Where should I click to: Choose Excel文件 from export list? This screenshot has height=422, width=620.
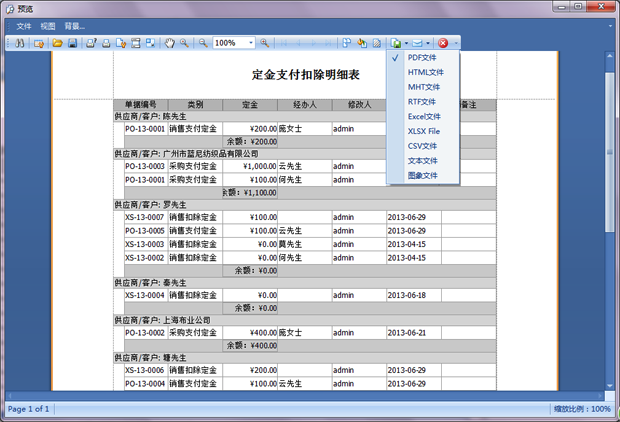click(x=423, y=117)
